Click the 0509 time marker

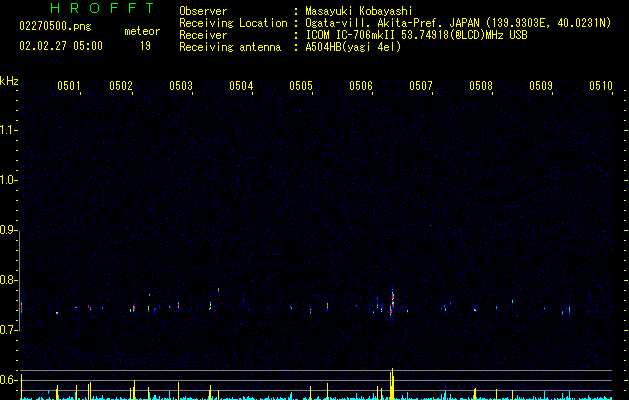coord(541,86)
